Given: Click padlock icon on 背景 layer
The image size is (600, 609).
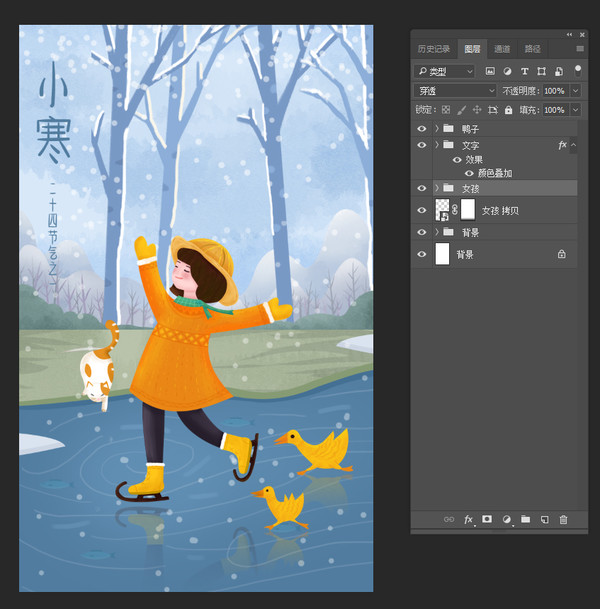Looking at the screenshot, I should [562, 254].
